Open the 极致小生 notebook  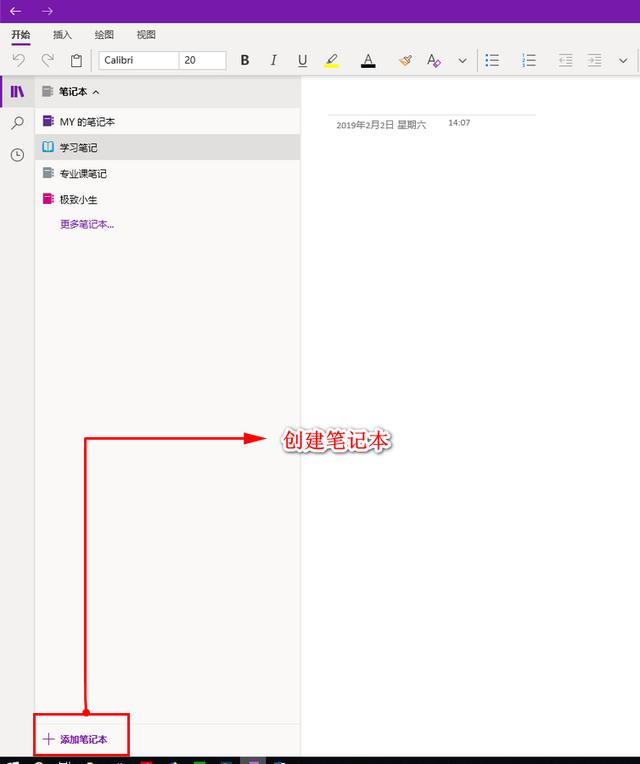[168, 199]
